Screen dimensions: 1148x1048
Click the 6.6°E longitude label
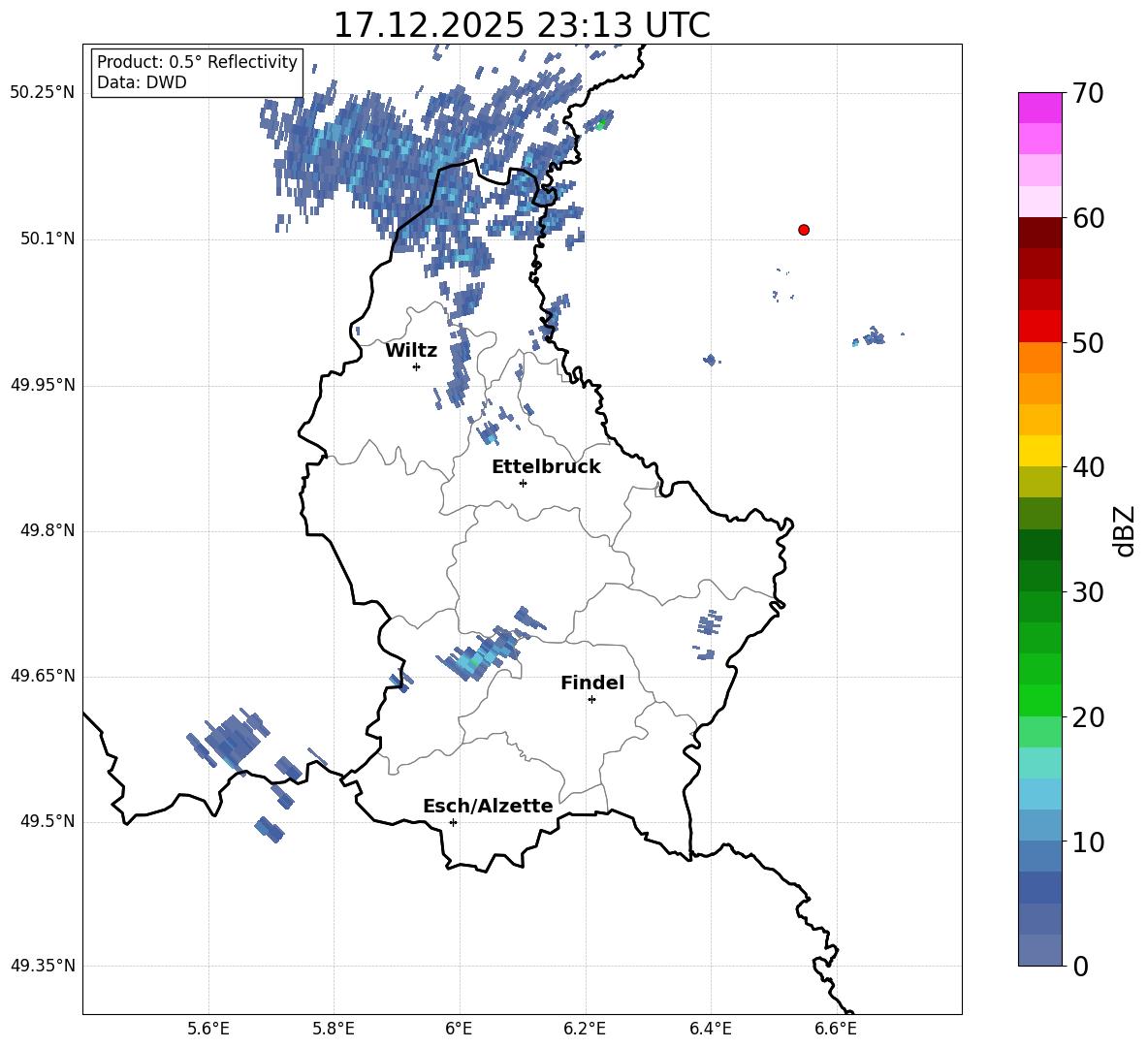pyautogui.click(x=836, y=1029)
